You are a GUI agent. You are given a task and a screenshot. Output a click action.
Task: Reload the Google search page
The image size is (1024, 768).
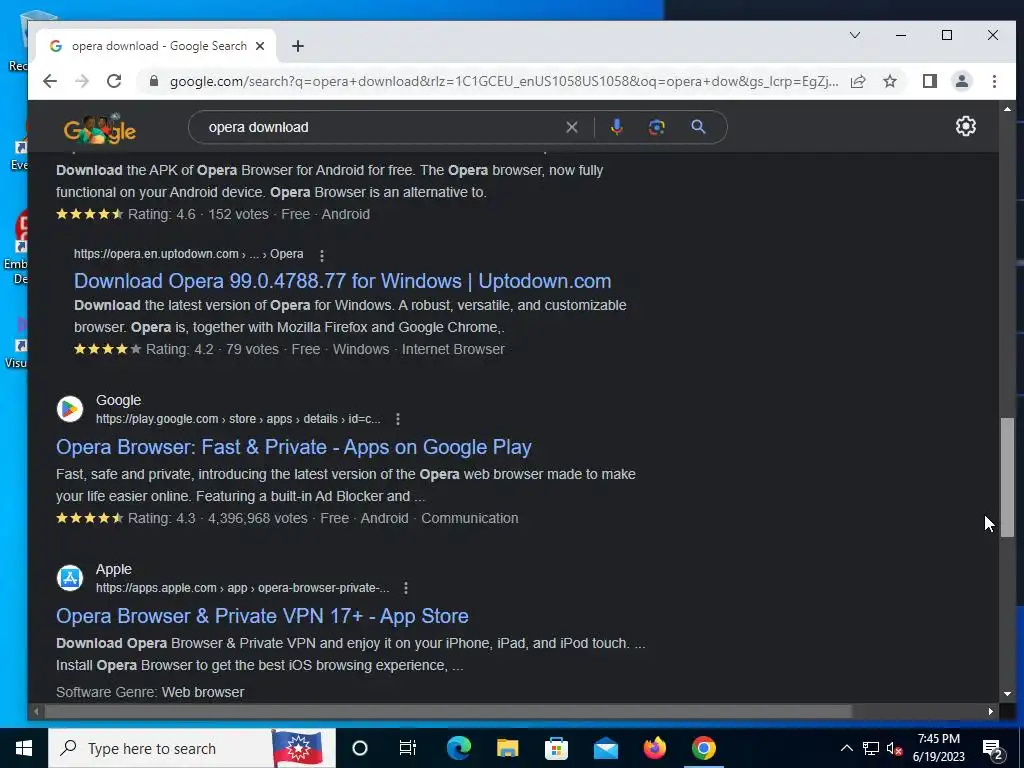[x=114, y=81]
